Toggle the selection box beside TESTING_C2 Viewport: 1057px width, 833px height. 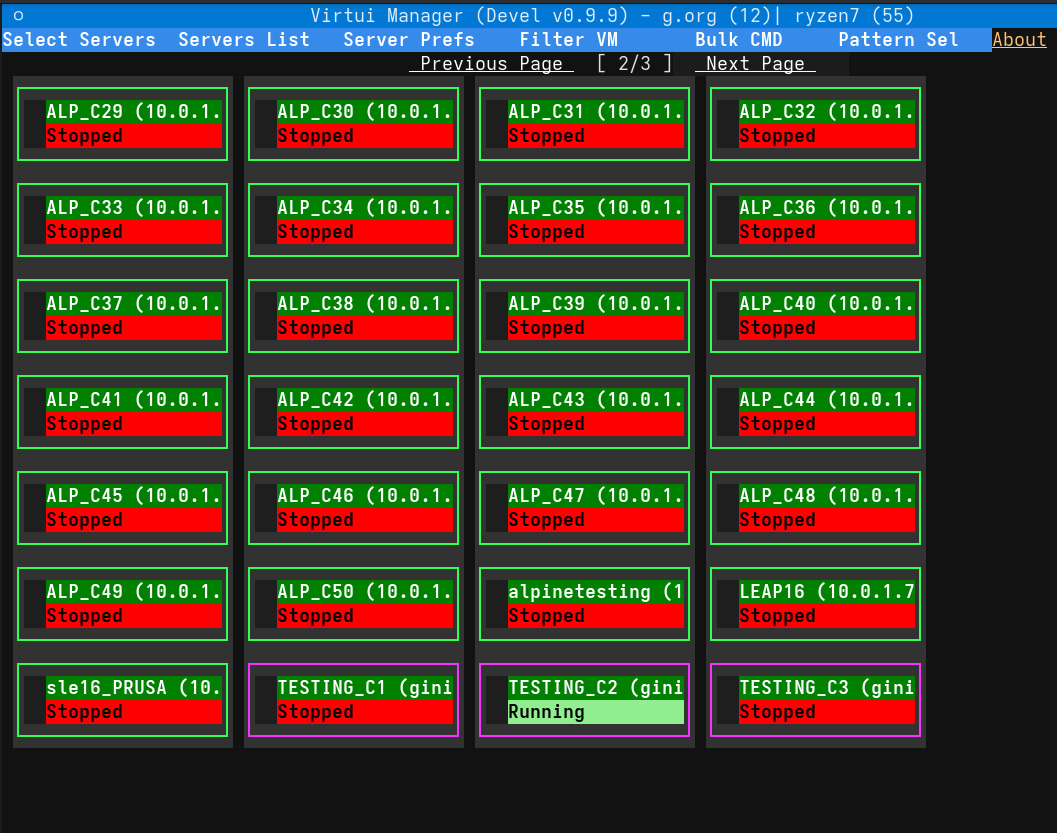(496, 700)
